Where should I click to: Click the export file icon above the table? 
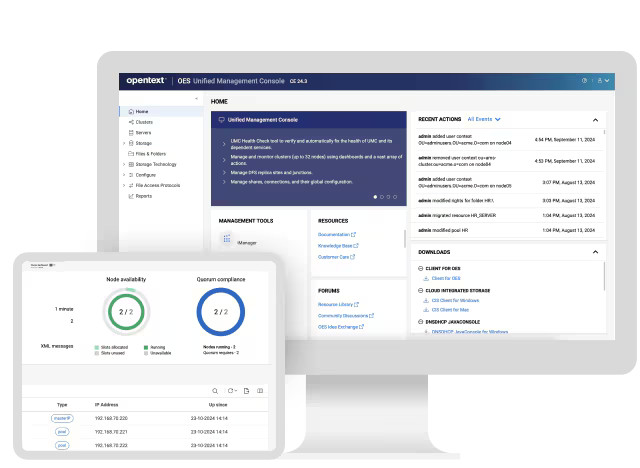[246, 391]
